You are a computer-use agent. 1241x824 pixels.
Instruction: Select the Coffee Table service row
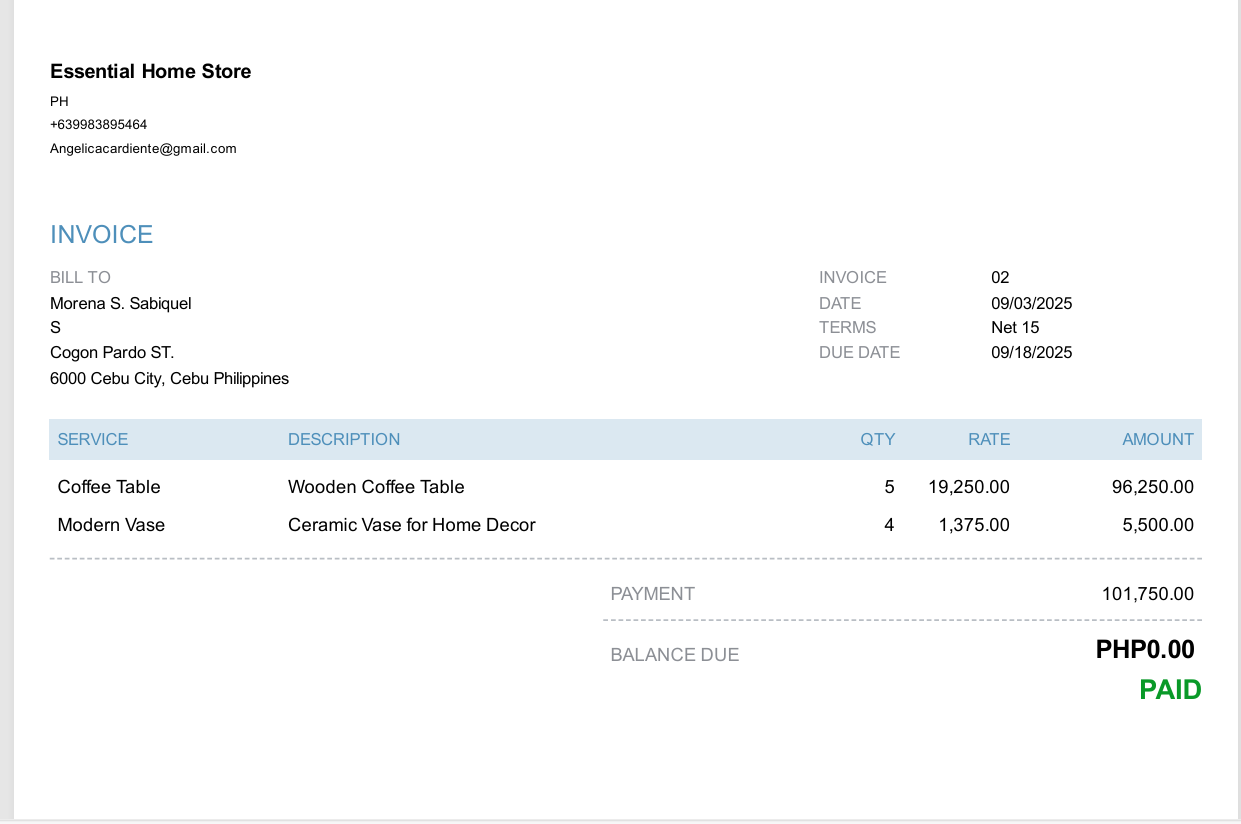tap(109, 487)
